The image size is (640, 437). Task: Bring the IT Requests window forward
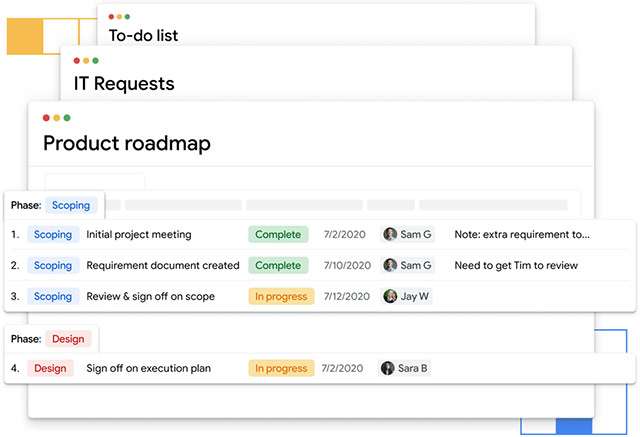(x=124, y=84)
